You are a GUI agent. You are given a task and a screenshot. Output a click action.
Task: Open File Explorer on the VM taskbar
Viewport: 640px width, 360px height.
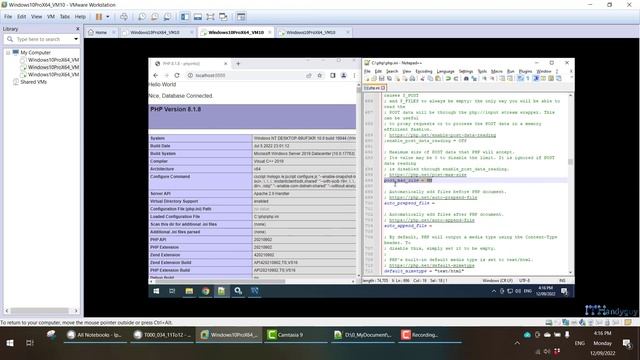click(189, 291)
